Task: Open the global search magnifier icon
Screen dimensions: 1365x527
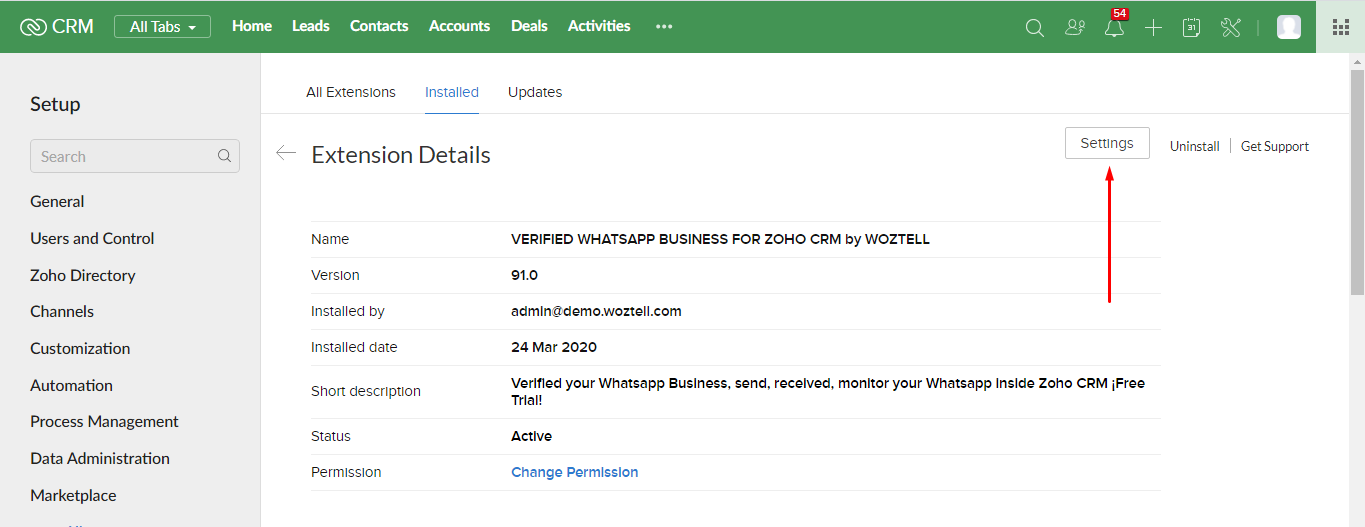Action: (x=1035, y=27)
